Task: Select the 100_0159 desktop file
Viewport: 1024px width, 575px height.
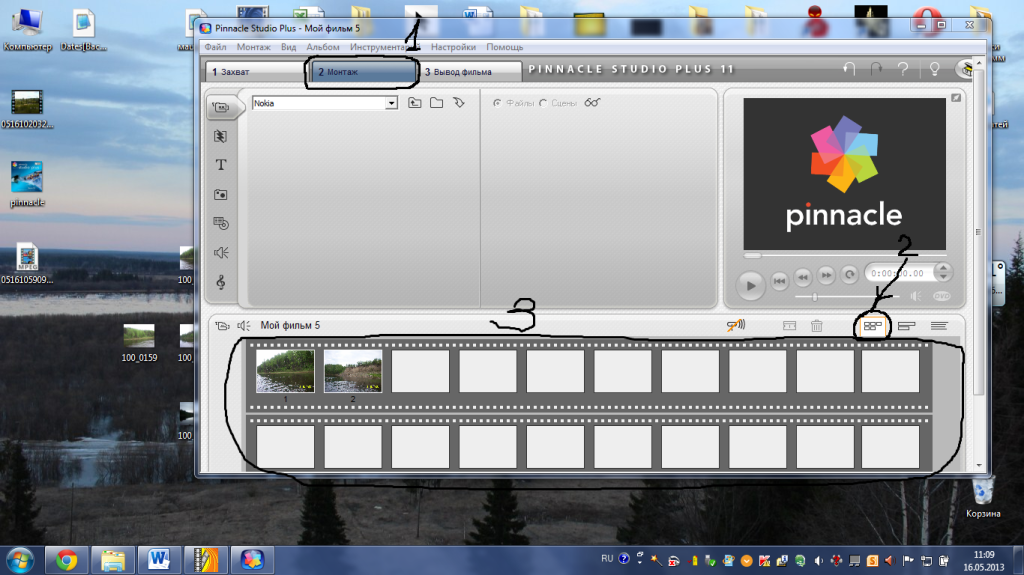Action: [x=139, y=343]
